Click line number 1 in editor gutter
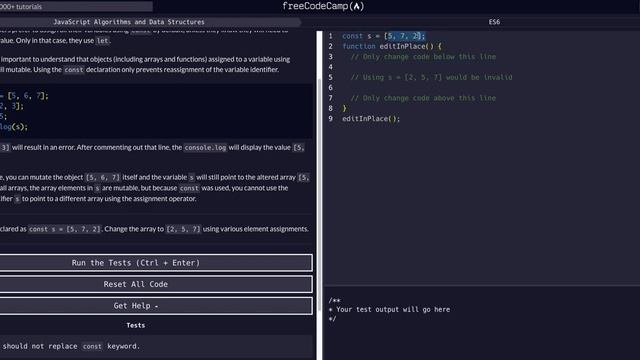 (x=331, y=36)
